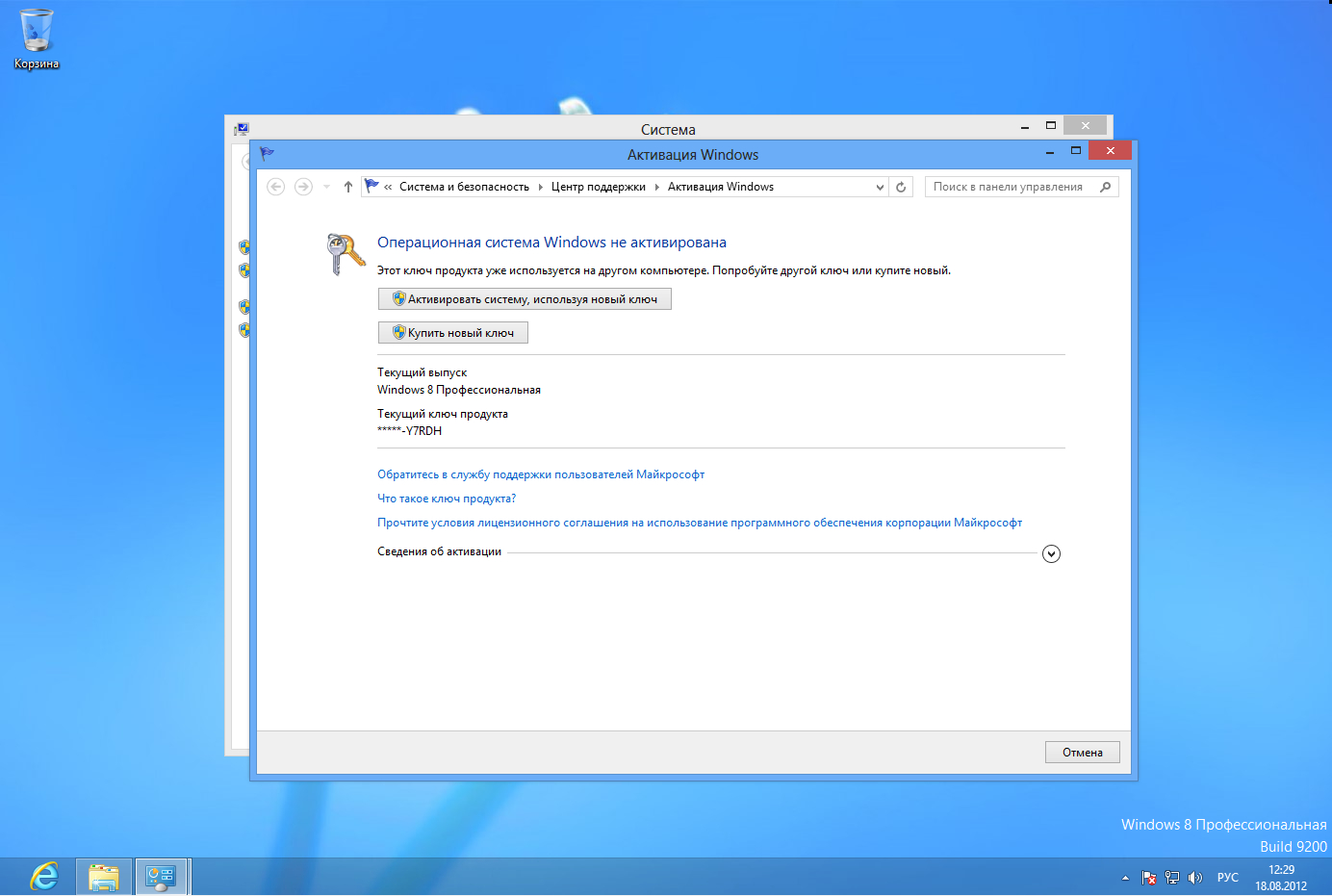1332x896 pixels.
Task: Click the Back arrow in Activation window
Action: (x=276, y=187)
